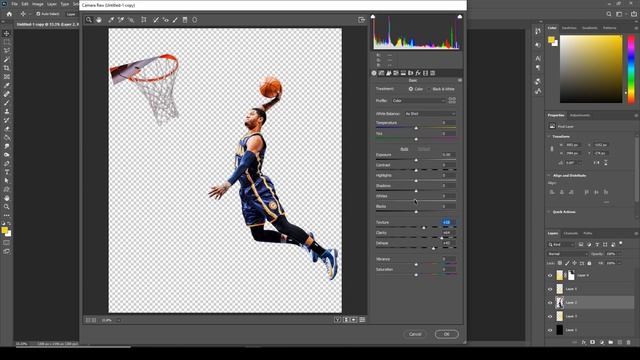Open the White Balance dropdown
The height and width of the screenshot is (360, 640).
tap(430, 114)
